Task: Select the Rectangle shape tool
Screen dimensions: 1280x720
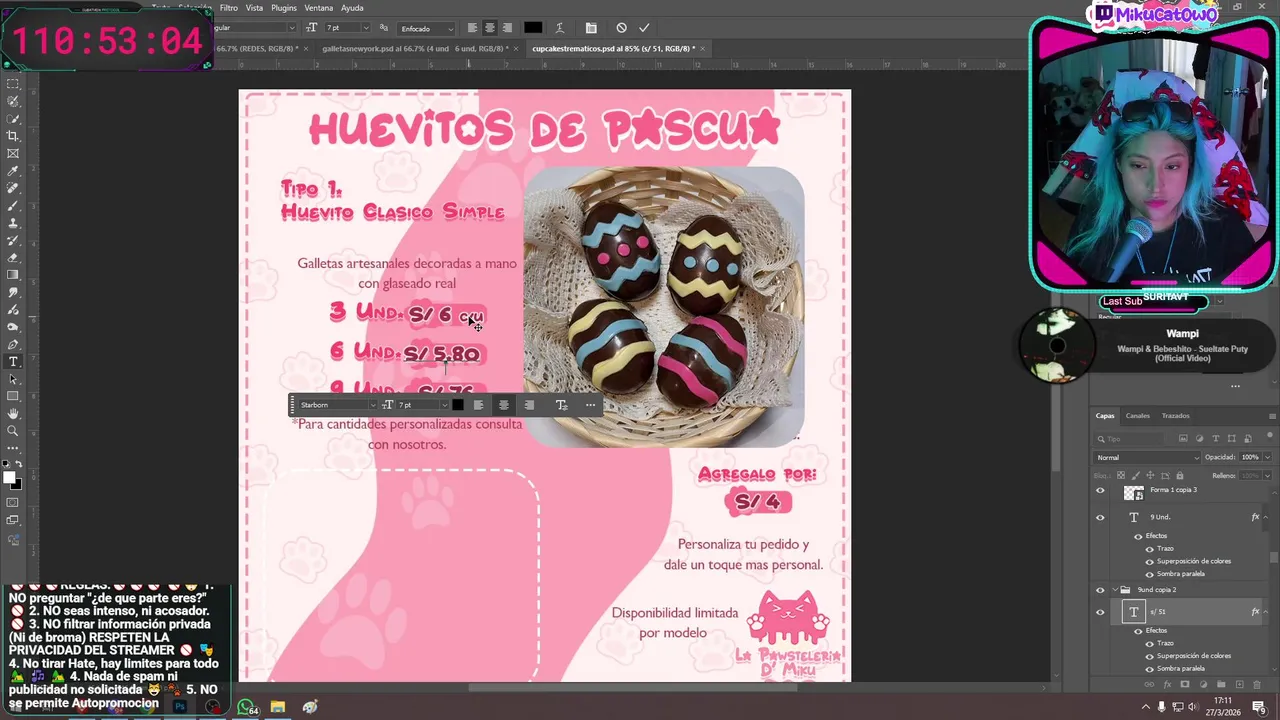Action: click(x=13, y=396)
